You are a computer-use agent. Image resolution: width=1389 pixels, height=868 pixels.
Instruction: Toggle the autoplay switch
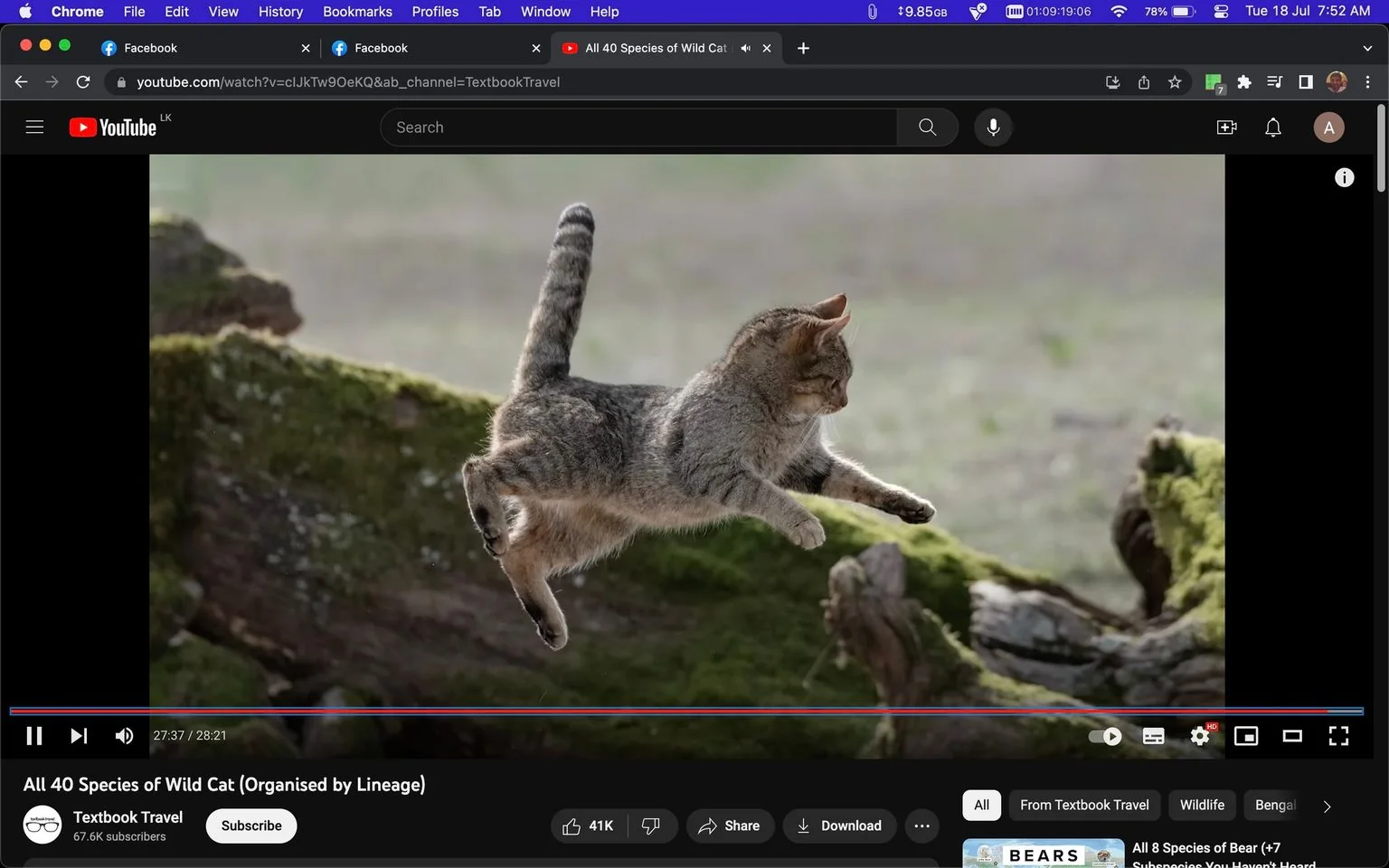[x=1105, y=736]
